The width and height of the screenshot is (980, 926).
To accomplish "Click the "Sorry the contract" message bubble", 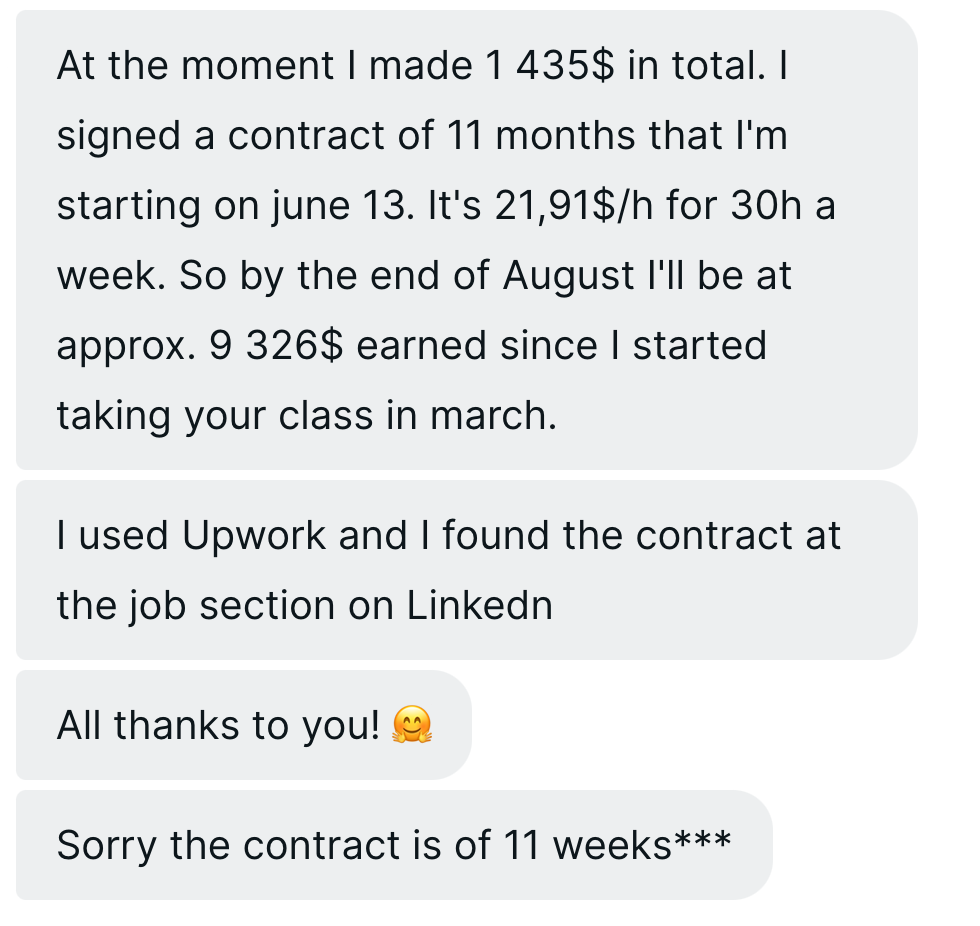I will [x=394, y=845].
